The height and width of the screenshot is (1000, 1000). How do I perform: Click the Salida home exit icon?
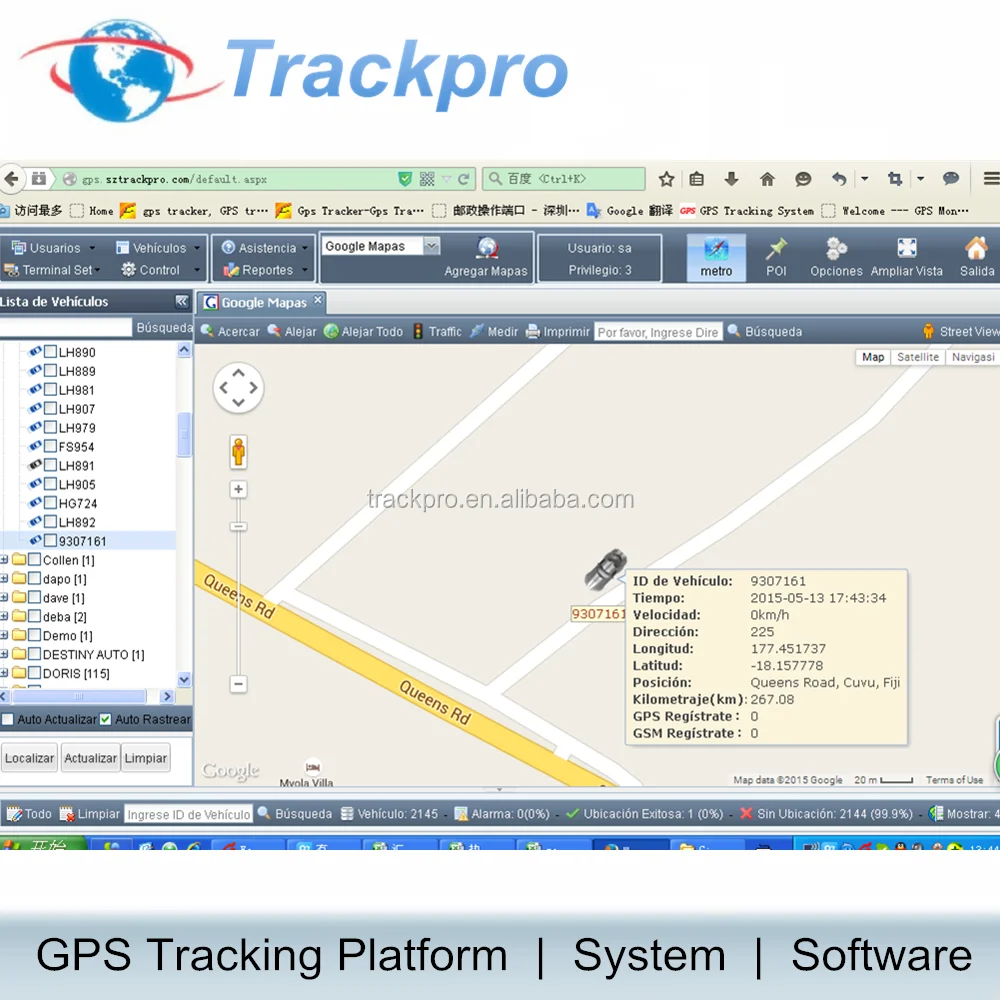coord(976,248)
